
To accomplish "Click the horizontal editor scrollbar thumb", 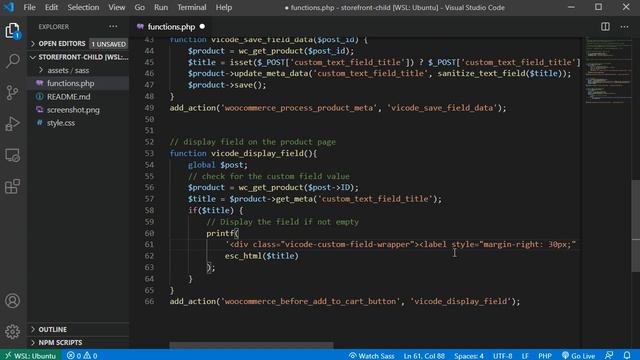I will pyautogui.click(x=251, y=345).
